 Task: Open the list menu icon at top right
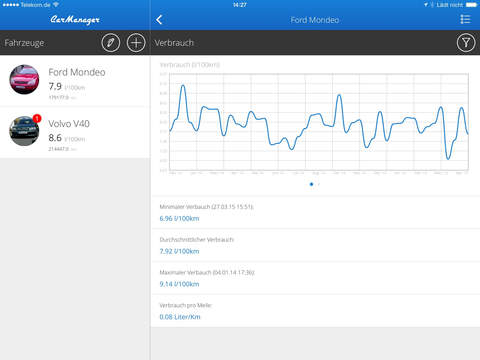click(x=465, y=19)
